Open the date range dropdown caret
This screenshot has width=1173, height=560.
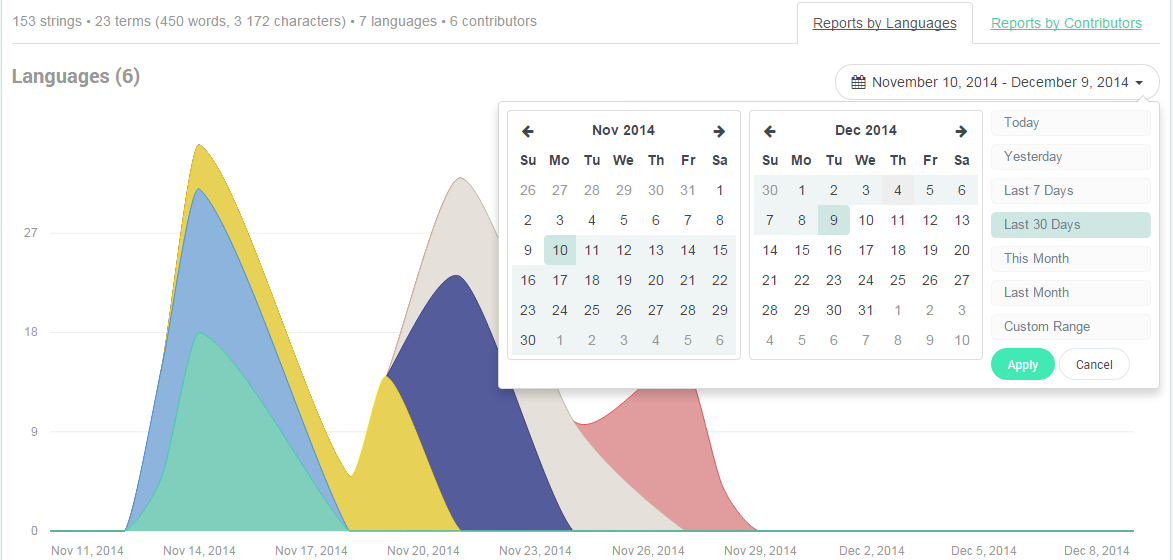coord(1139,83)
